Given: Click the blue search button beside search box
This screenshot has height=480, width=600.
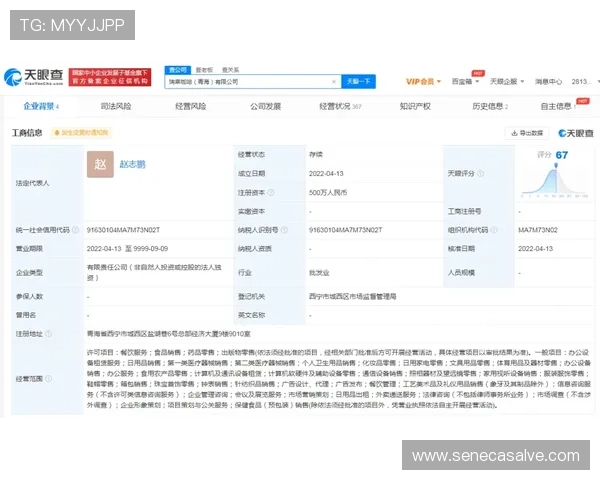Looking at the screenshot, I should 358,82.
